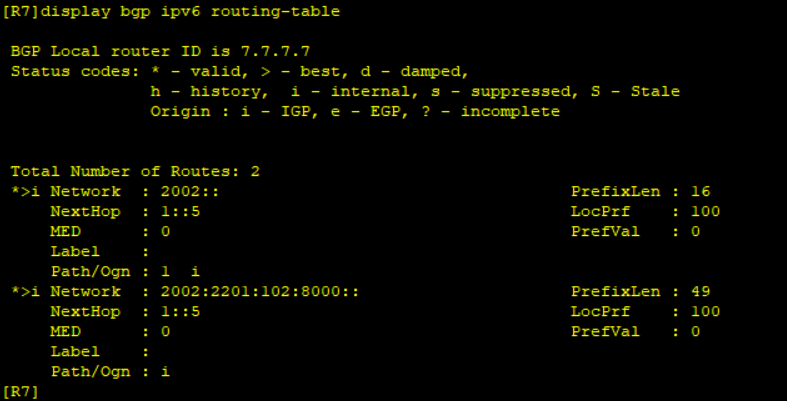Click the second NextHop value 1::5
Image resolution: width=787 pixels, height=401 pixels.
pyautogui.click(x=180, y=312)
